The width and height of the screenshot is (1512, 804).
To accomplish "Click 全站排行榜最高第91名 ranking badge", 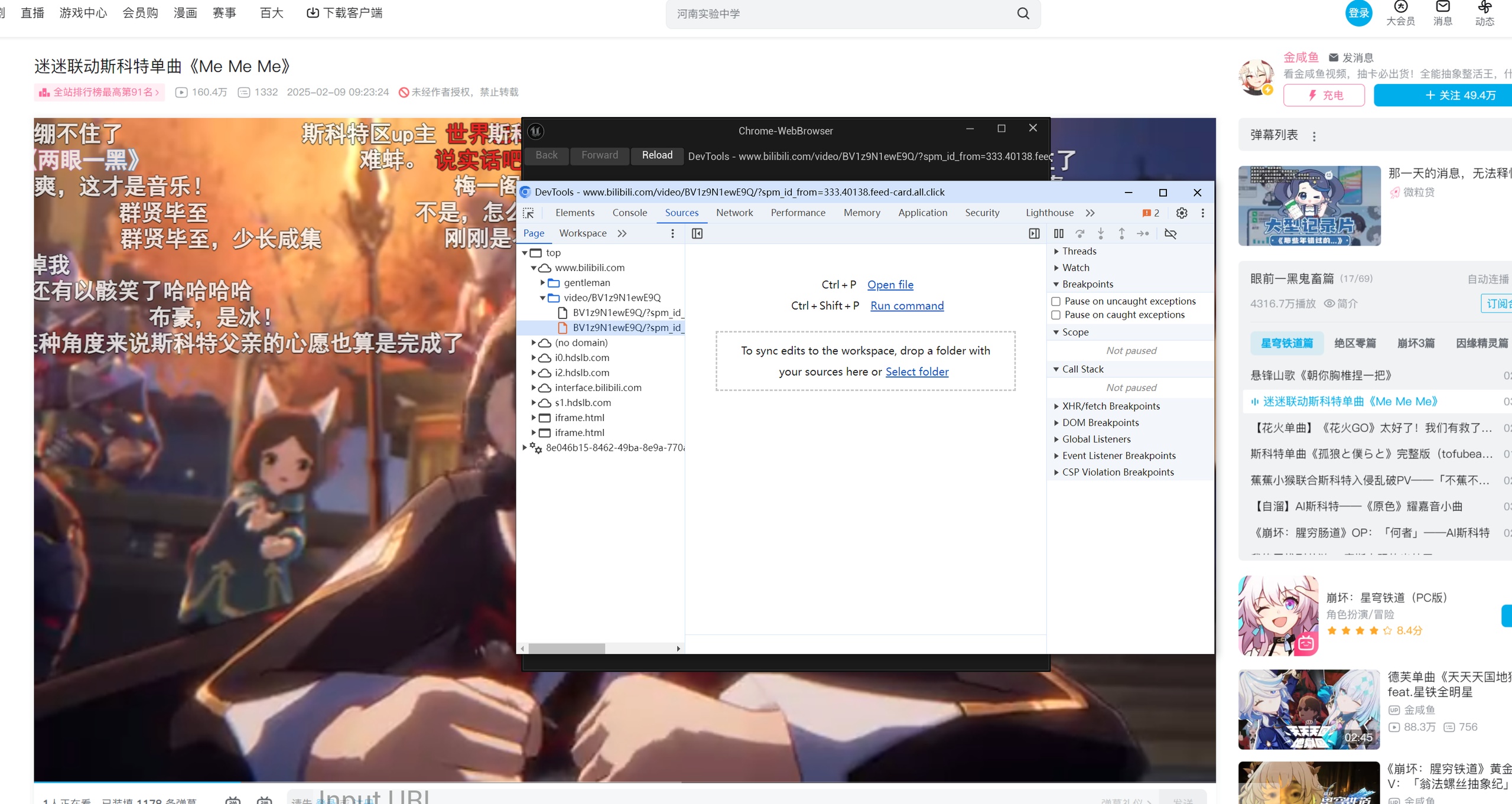I will click(x=99, y=92).
